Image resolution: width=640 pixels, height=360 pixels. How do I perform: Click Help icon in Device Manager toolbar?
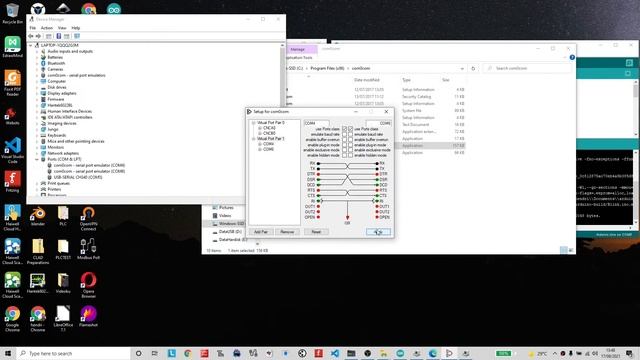(58, 36)
